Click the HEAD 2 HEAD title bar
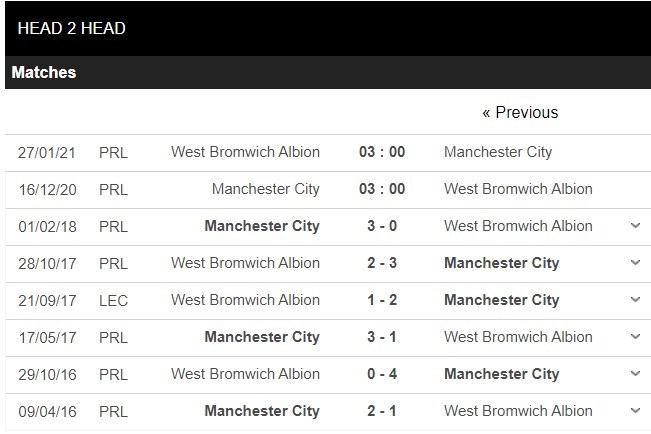 72,28
